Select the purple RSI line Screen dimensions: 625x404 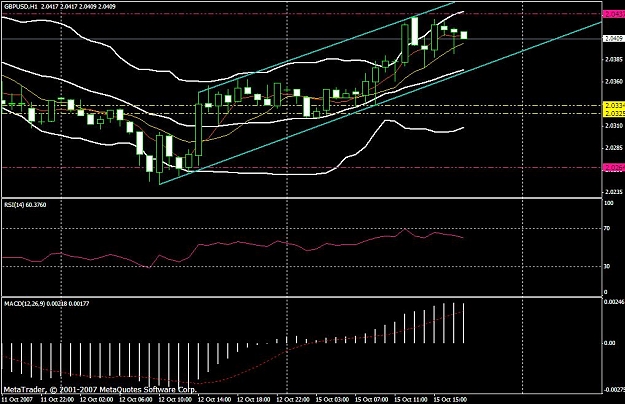(233, 242)
